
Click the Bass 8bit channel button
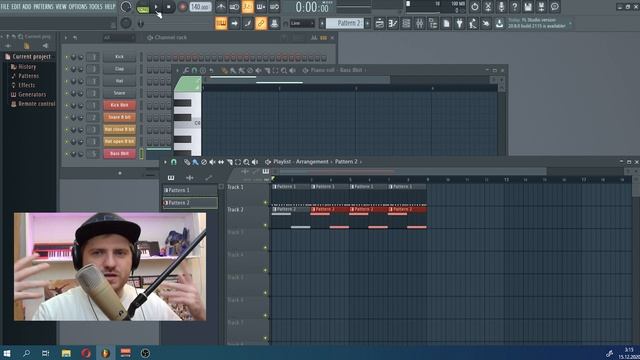pos(119,153)
